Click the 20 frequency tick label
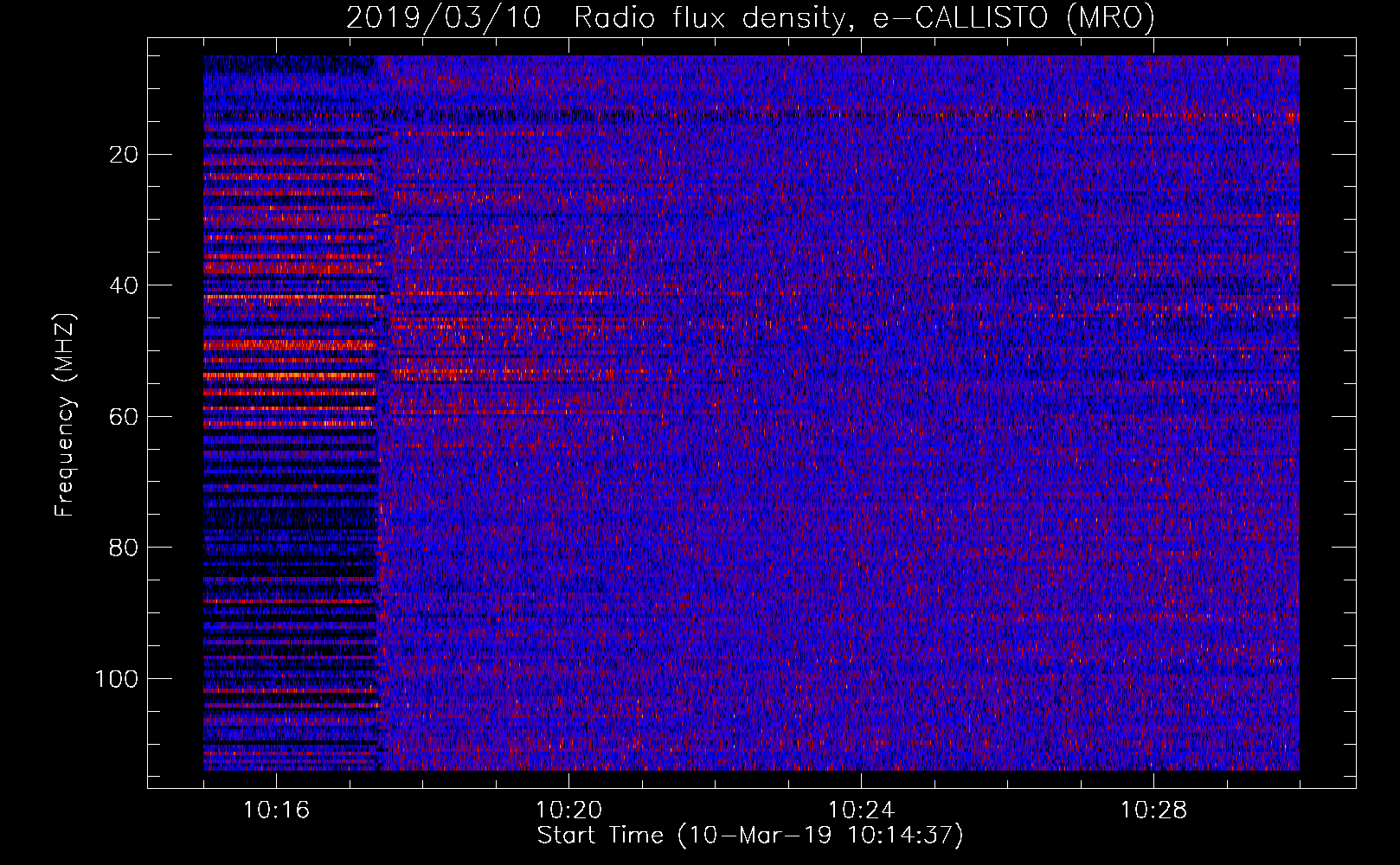The height and width of the screenshot is (865, 1400). coord(124,155)
